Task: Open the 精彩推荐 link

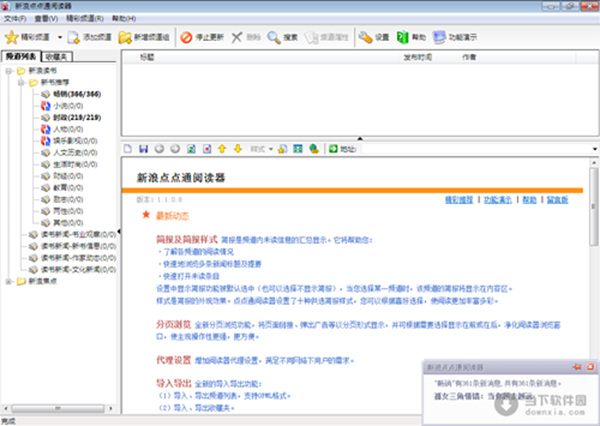Action: (x=459, y=199)
